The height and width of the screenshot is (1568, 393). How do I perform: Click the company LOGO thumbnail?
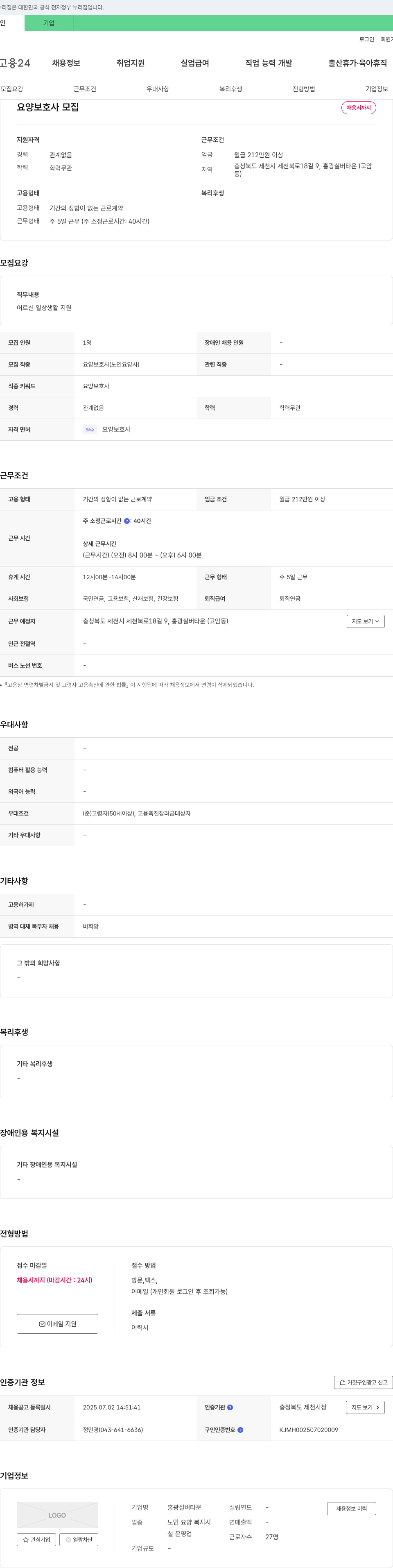coord(57,1515)
